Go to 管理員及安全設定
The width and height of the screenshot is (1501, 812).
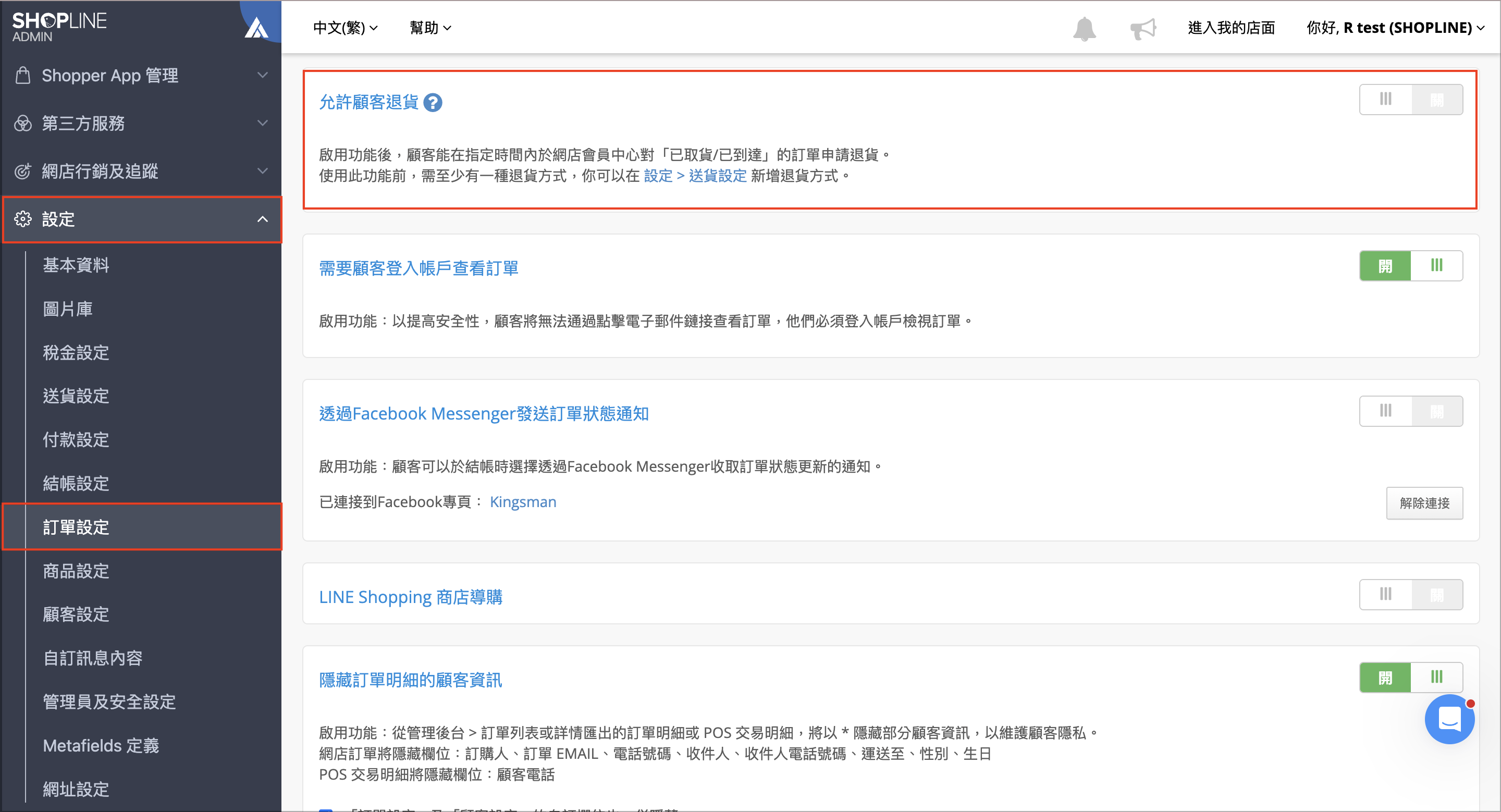point(109,702)
